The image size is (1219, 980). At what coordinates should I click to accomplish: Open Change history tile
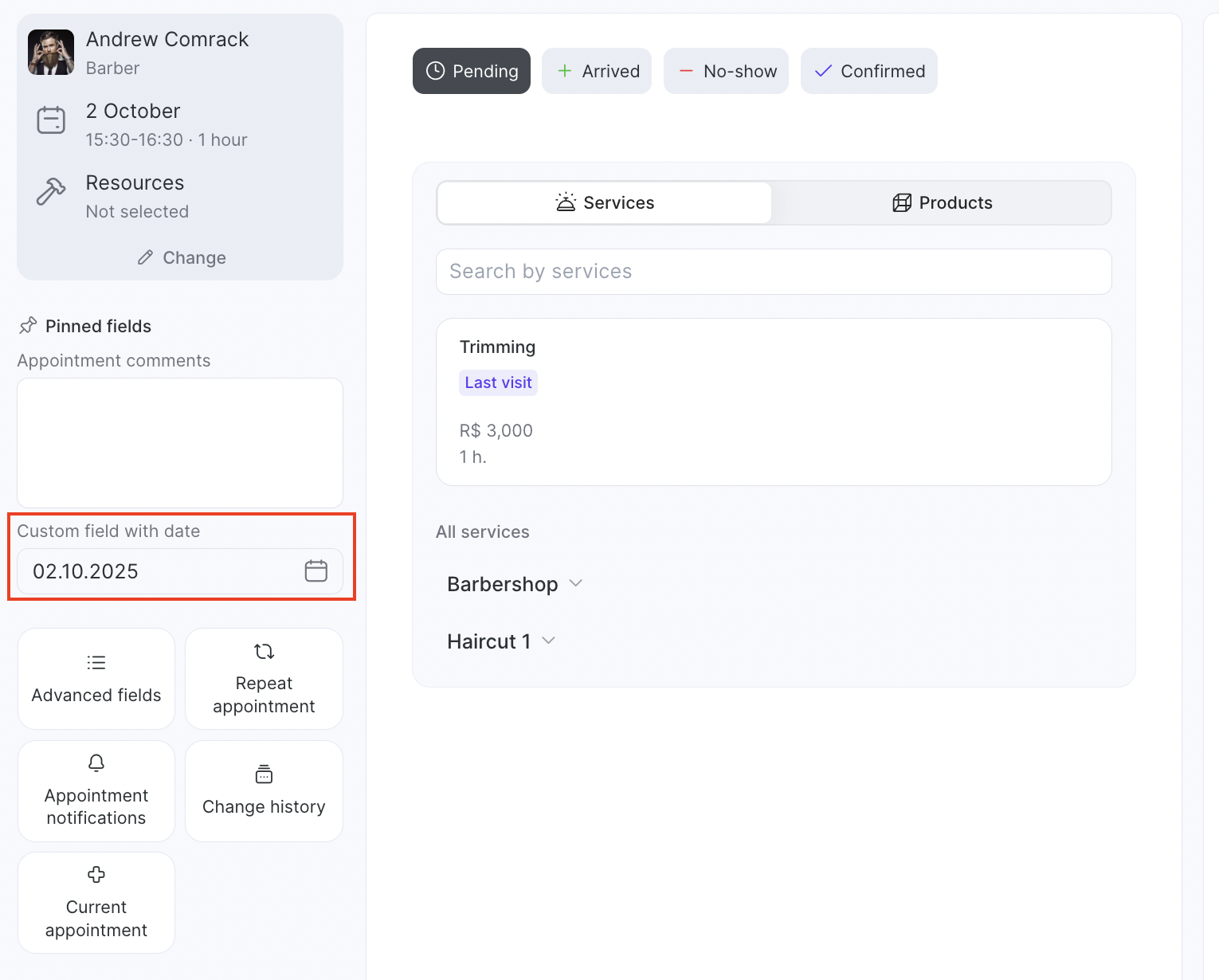264,791
